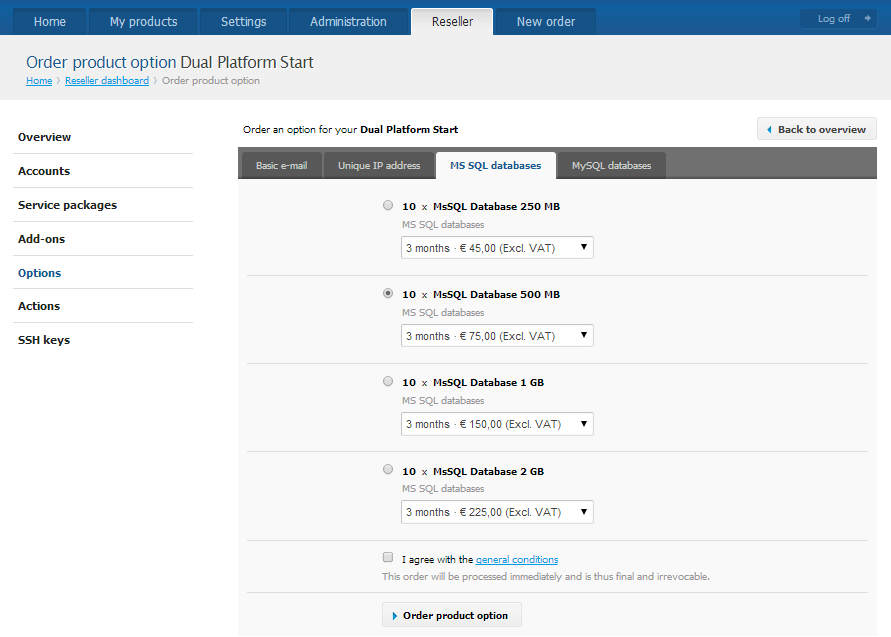Open SSH keys in the sidebar
This screenshot has width=891, height=637.
pos(44,340)
